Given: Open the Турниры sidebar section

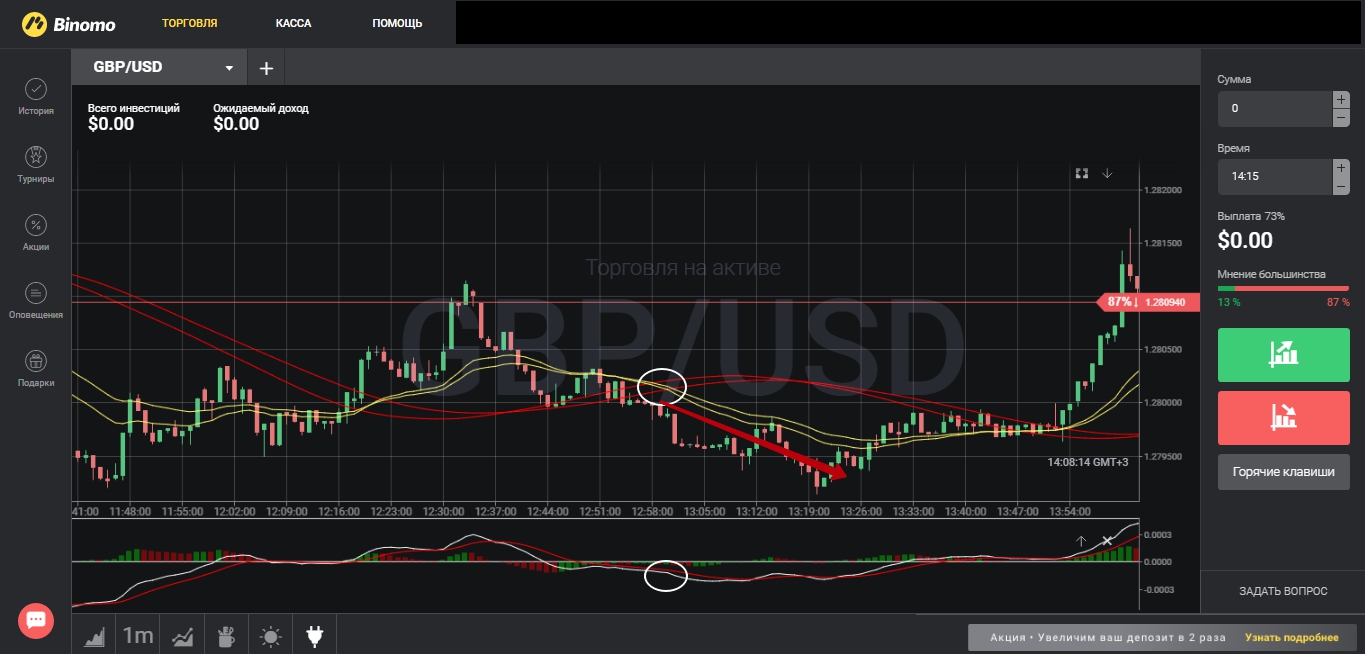Looking at the screenshot, I should (x=35, y=165).
